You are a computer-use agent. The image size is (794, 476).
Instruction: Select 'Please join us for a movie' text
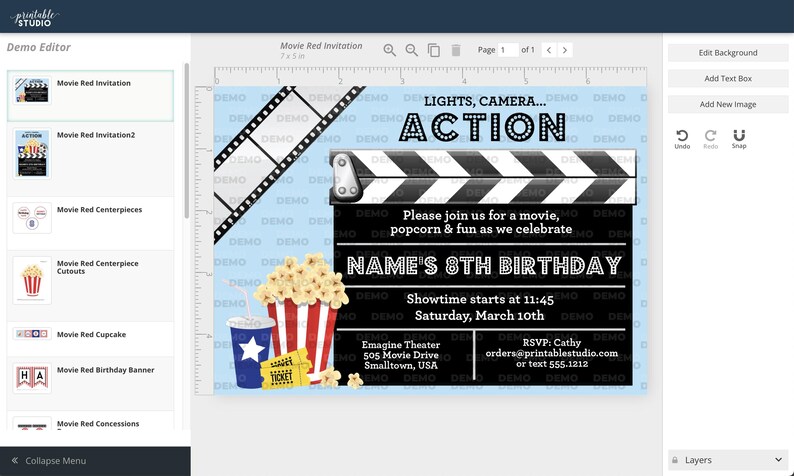[x=481, y=216]
